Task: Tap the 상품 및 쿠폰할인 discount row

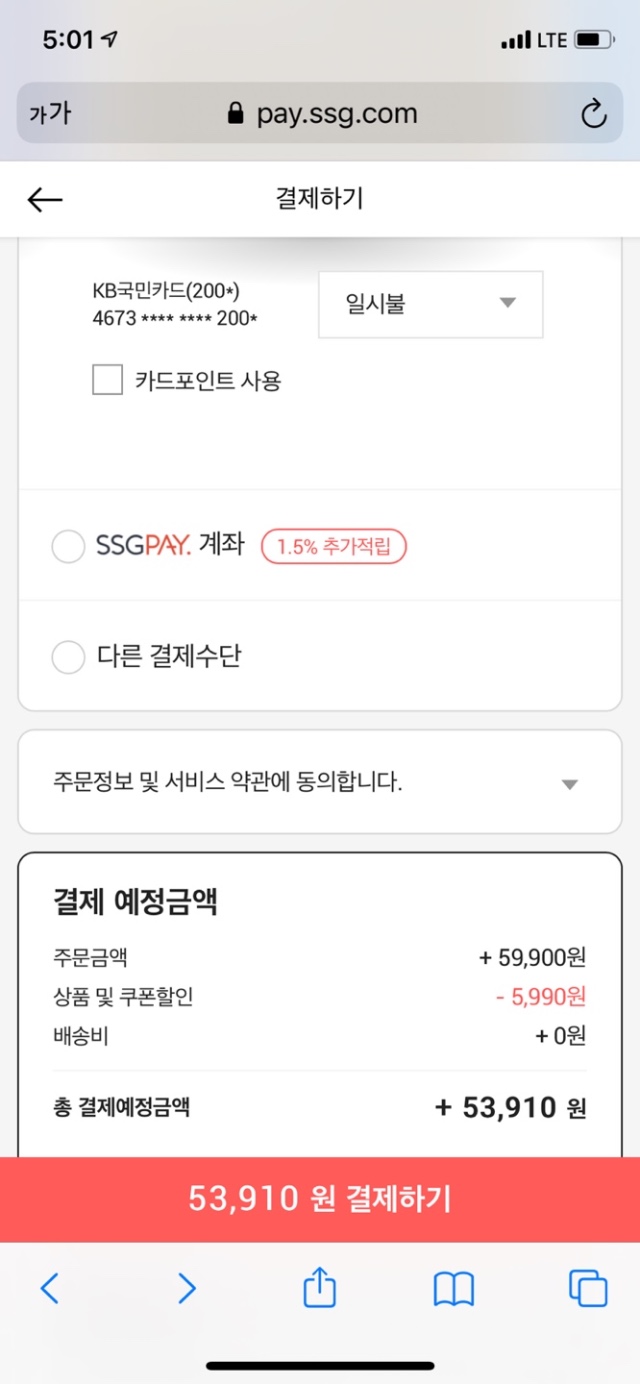Action: click(x=320, y=997)
